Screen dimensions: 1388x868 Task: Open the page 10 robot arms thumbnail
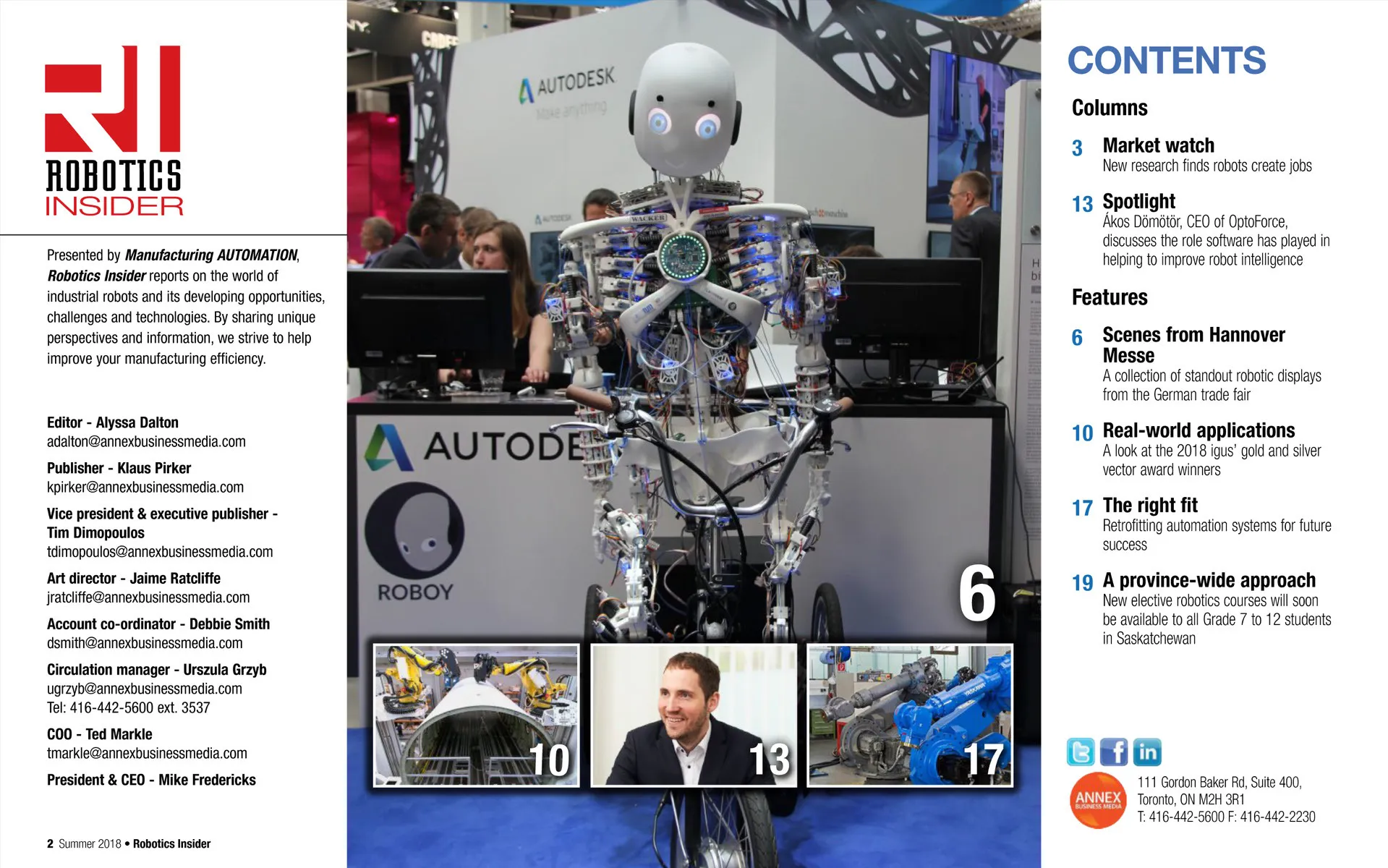(476, 715)
